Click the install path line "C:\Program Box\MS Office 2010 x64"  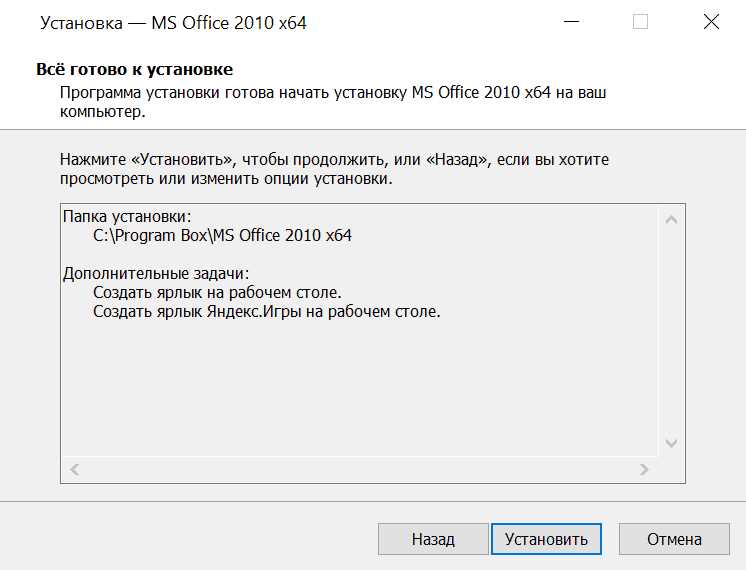[222, 236]
